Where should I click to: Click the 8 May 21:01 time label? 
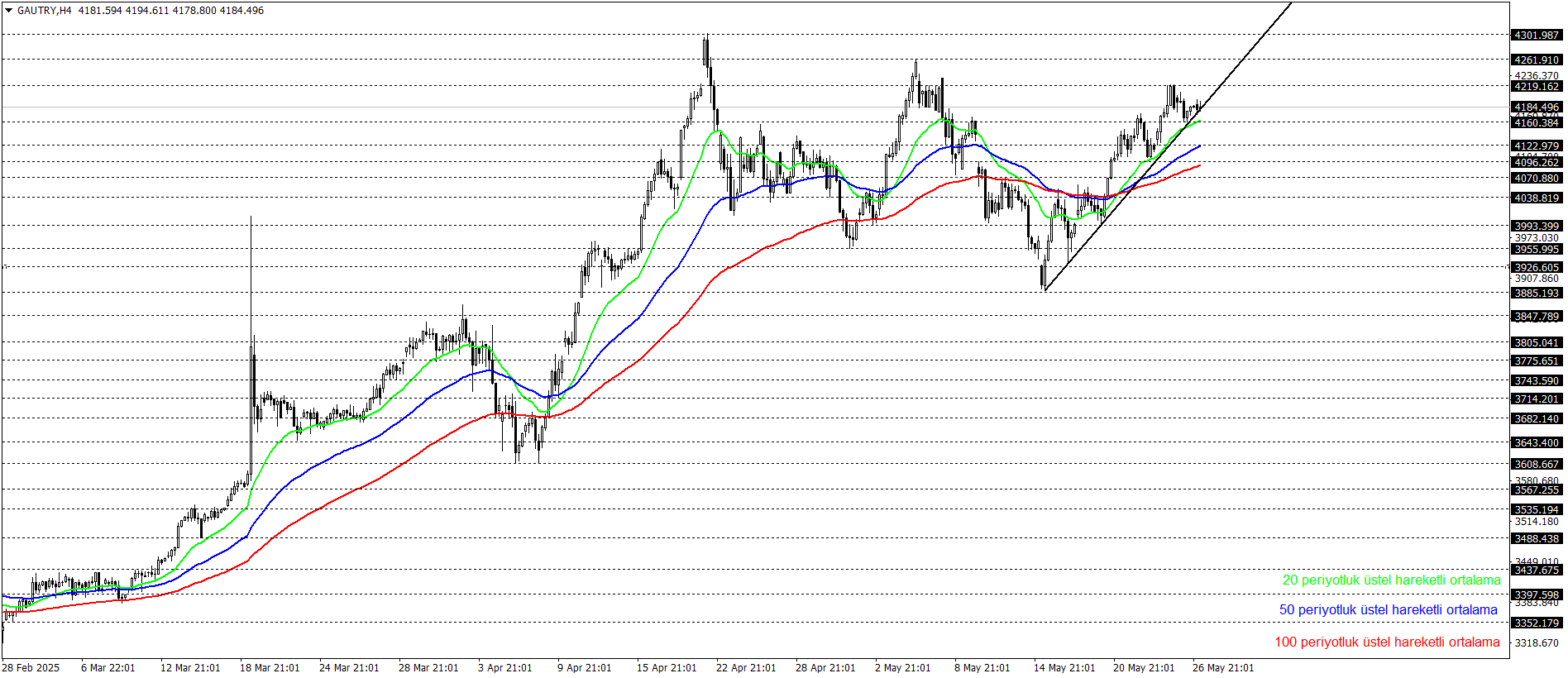[x=982, y=668]
